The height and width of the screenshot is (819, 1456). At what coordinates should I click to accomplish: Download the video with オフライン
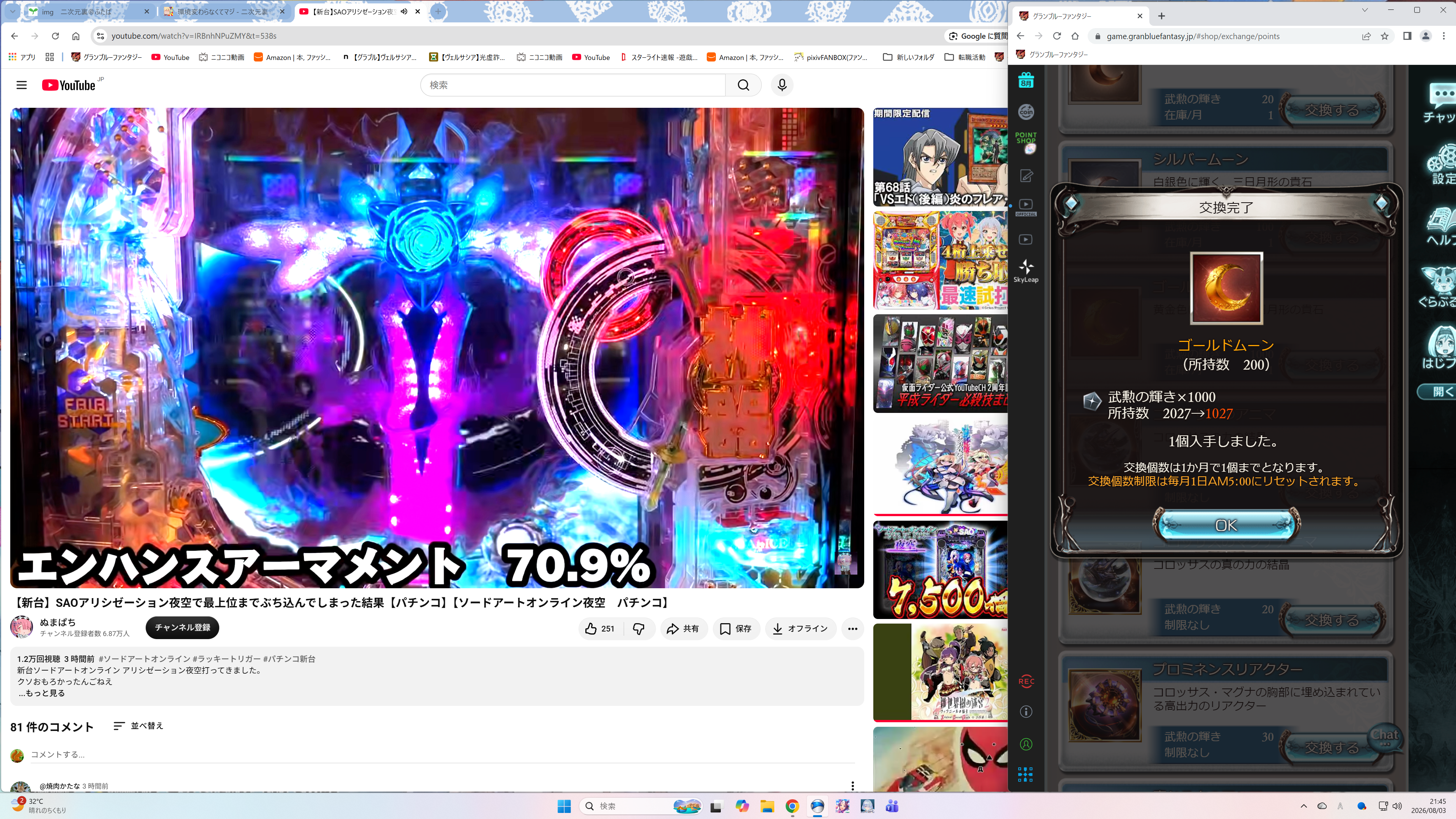point(800,628)
